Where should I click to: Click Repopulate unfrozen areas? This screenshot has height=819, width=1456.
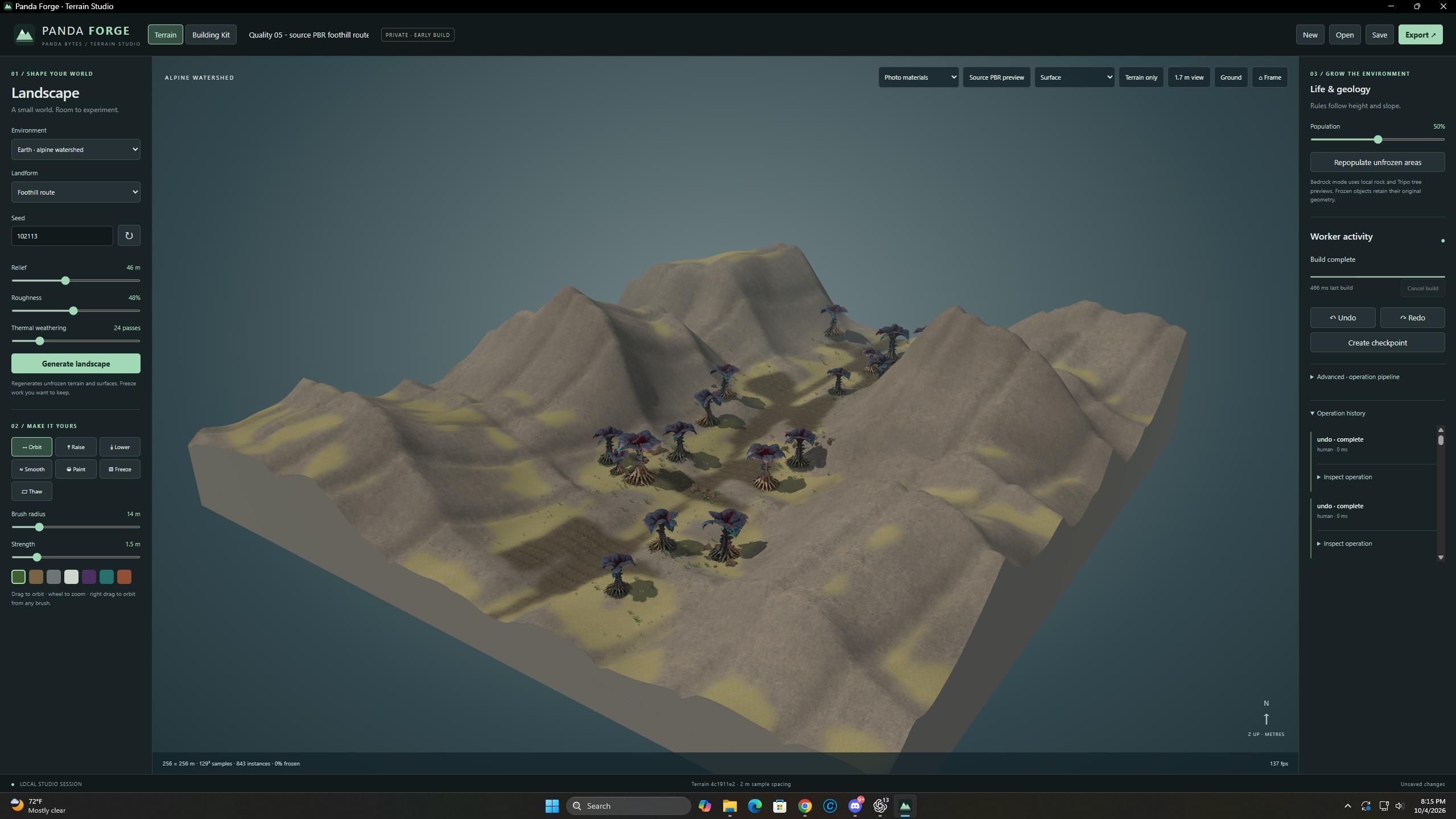pos(1377,162)
